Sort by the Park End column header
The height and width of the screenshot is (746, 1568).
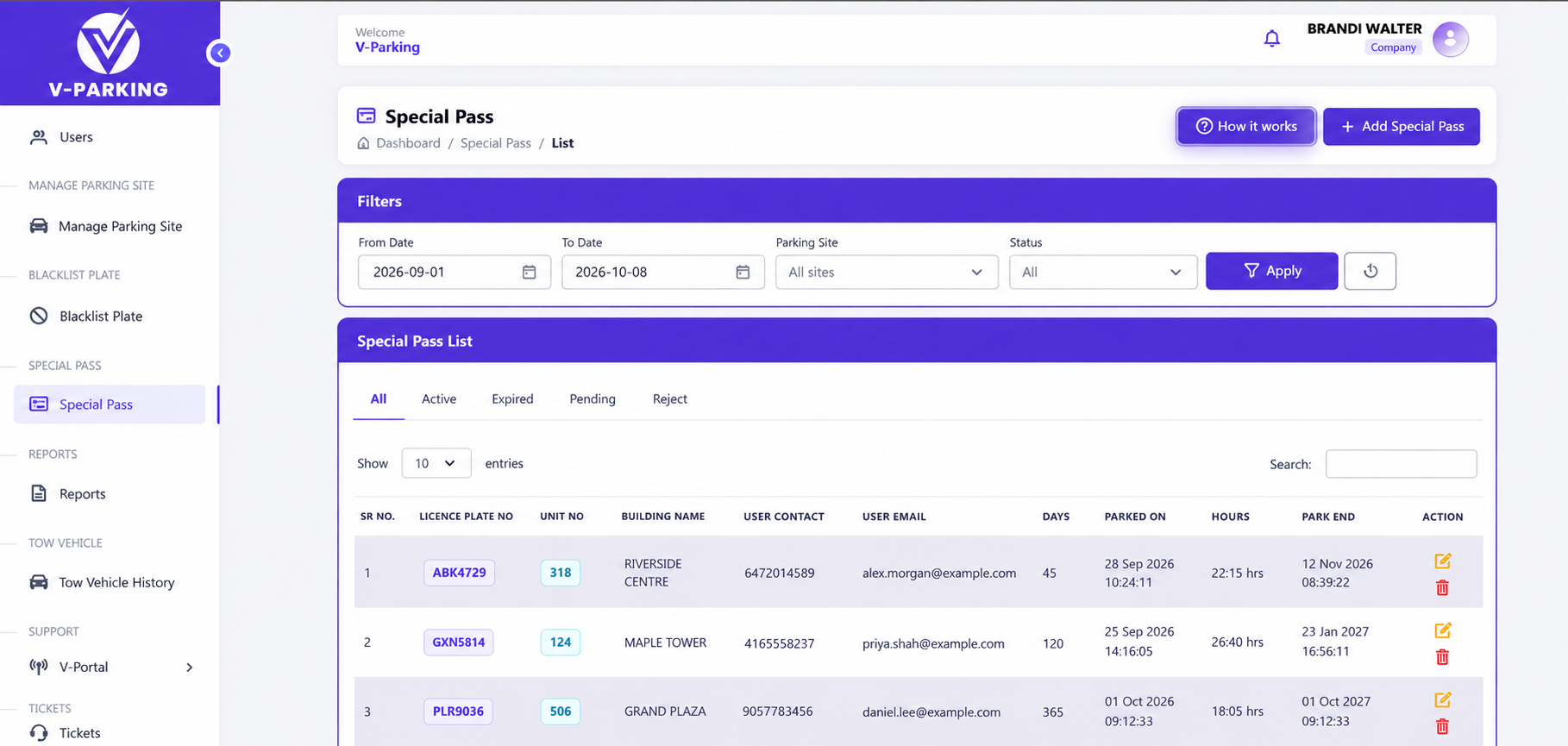1328,517
